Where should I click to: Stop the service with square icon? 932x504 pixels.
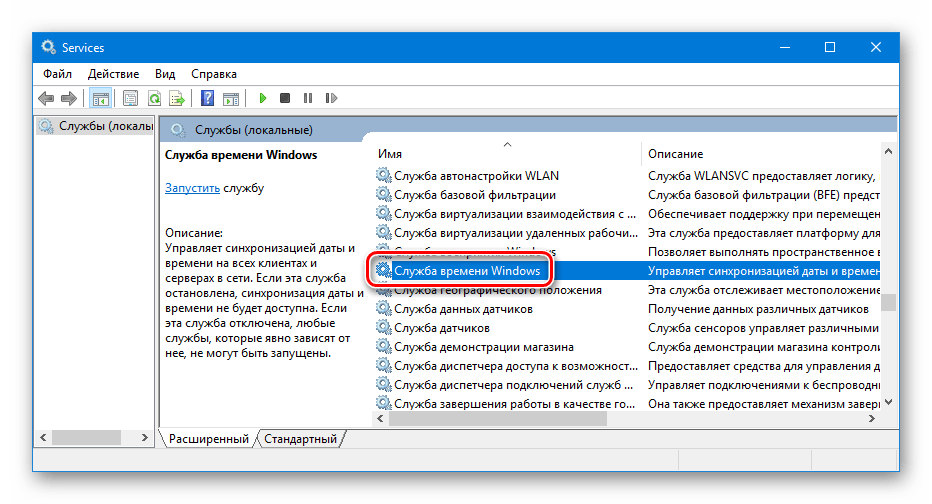point(285,98)
